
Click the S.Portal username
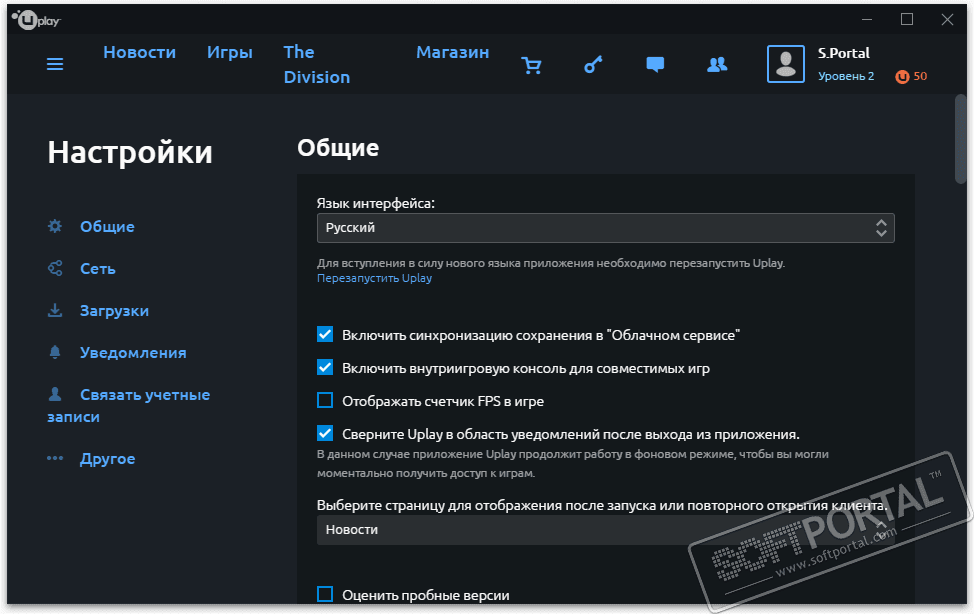coord(844,53)
